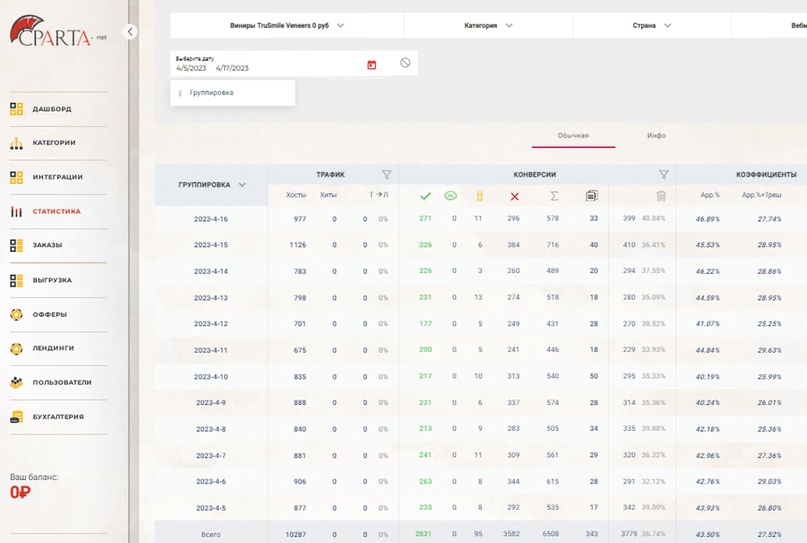Select the Обычная tab
This screenshot has width=807, height=543.
coord(573,136)
